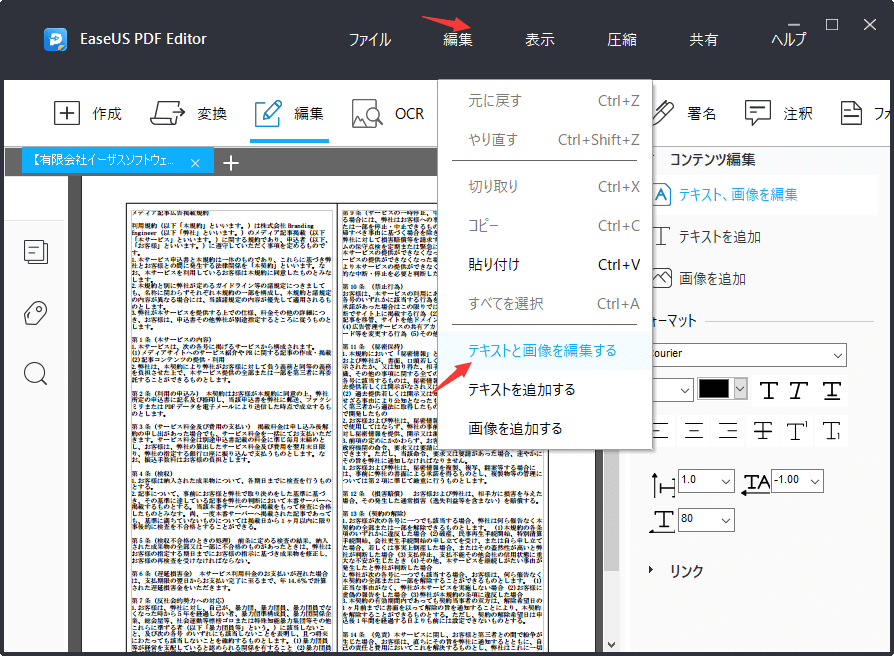This screenshot has height=656, width=894.
Task: Open the bookmarks tag icon in sidebar
Action: click(x=35, y=312)
